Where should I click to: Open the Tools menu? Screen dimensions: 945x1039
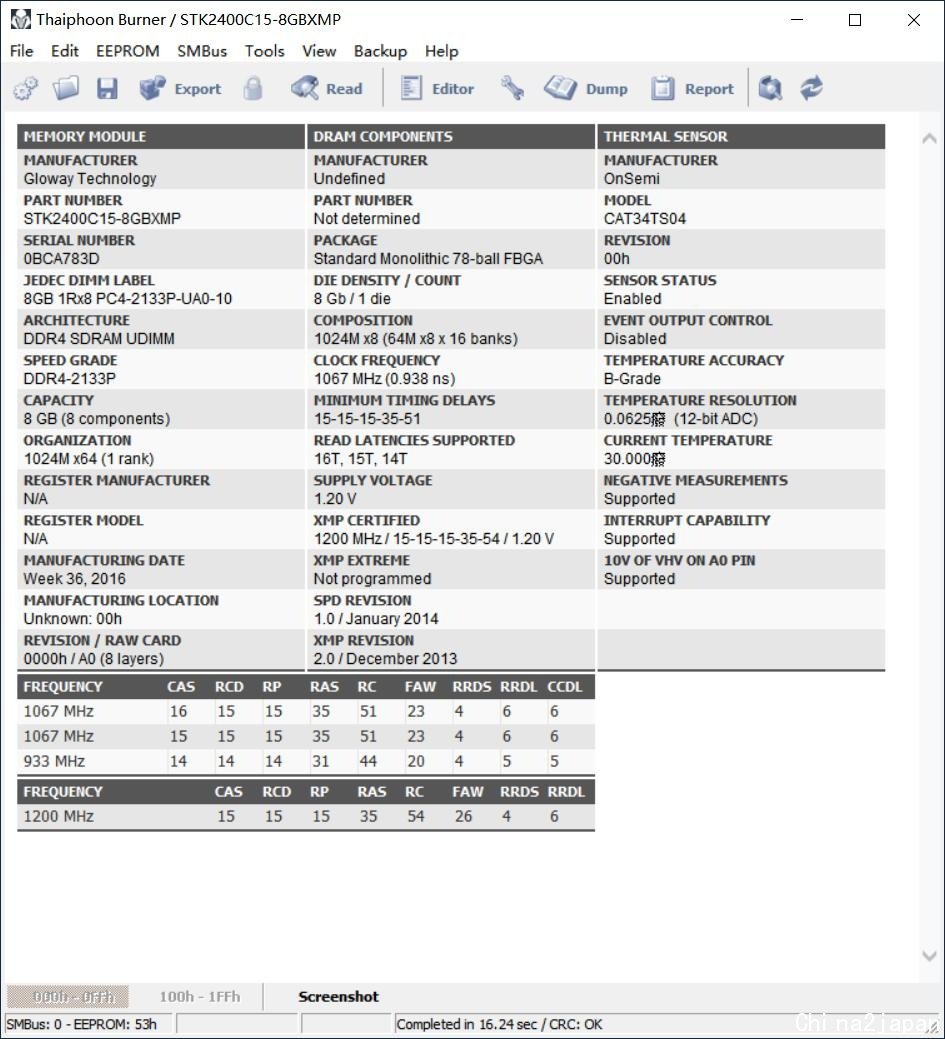[264, 51]
